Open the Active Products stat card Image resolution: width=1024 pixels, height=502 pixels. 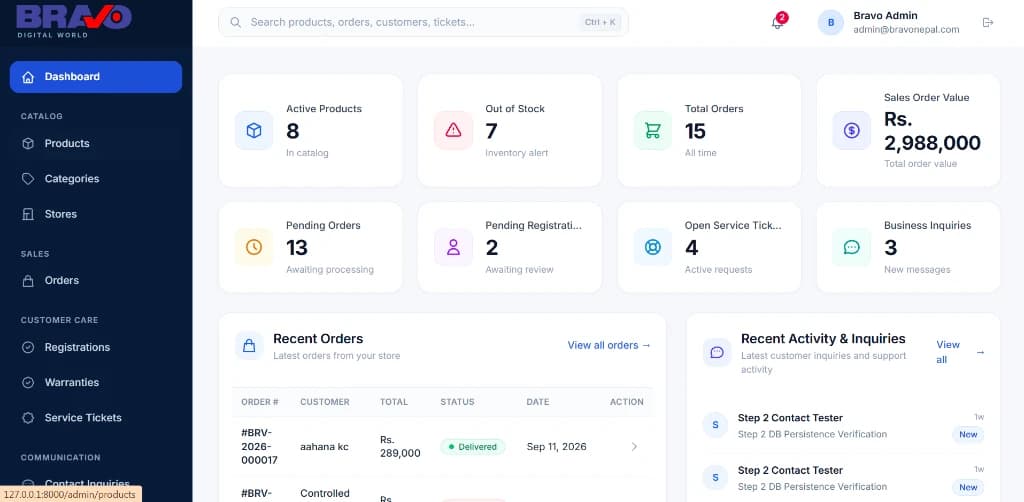(x=310, y=131)
